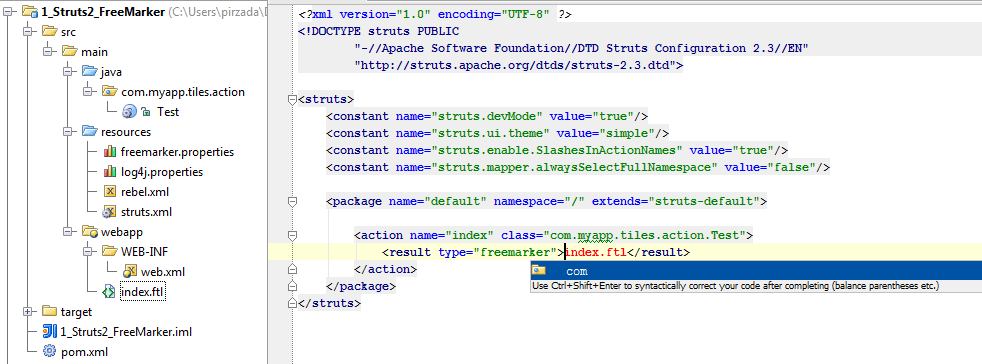Image resolution: width=982 pixels, height=364 pixels.
Task: Expand the target folder node
Action: (x=28, y=312)
